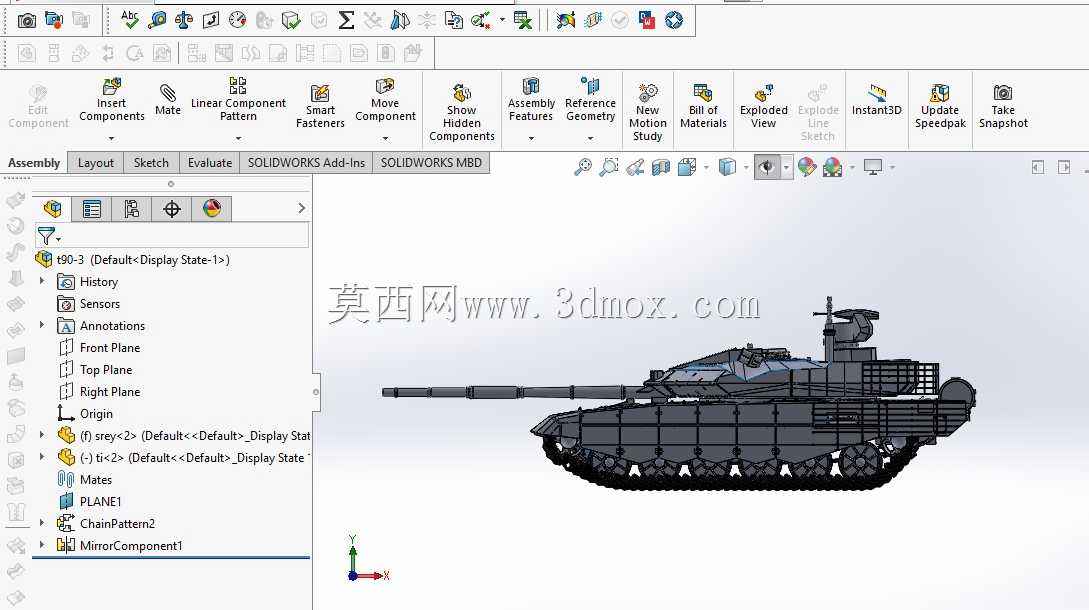Open Linear Component Pattern dropdown arrow

coord(238,138)
